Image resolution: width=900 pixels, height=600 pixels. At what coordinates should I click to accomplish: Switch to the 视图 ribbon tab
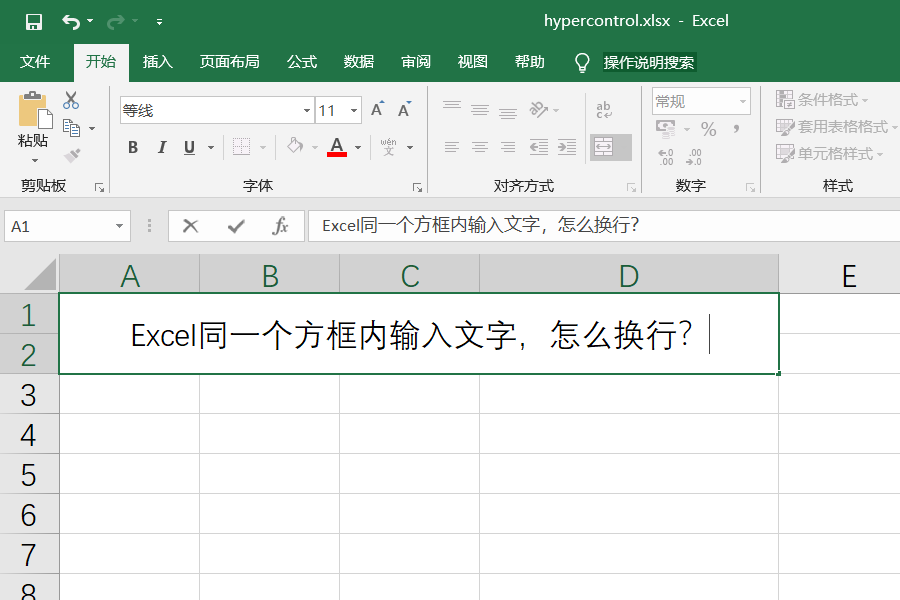point(473,61)
